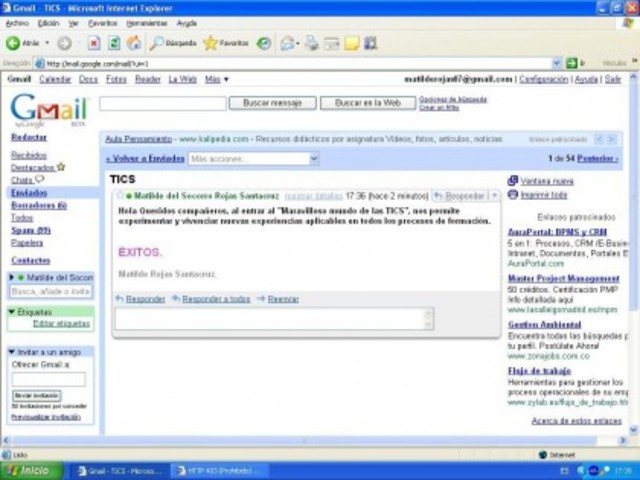The height and width of the screenshot is (480, 640).
Task: Click the Mail envelope toolbar icon
Action: (x=288, y=43)
